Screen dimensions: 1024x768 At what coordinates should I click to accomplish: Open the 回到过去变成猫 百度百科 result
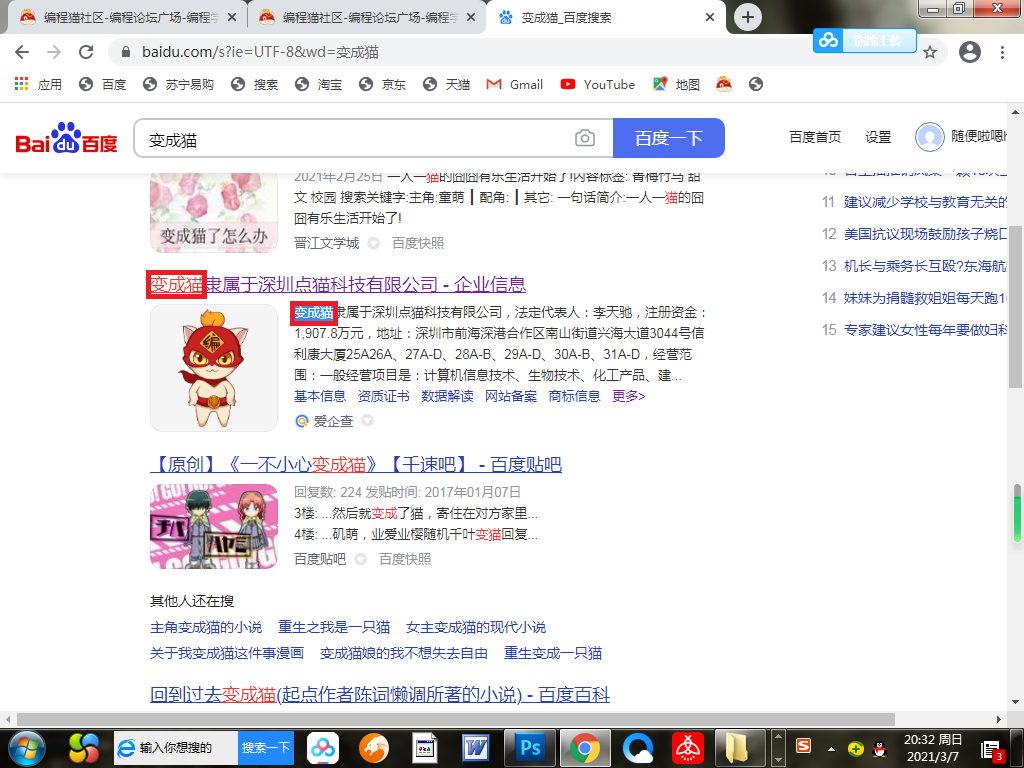(x=380, y=694)
